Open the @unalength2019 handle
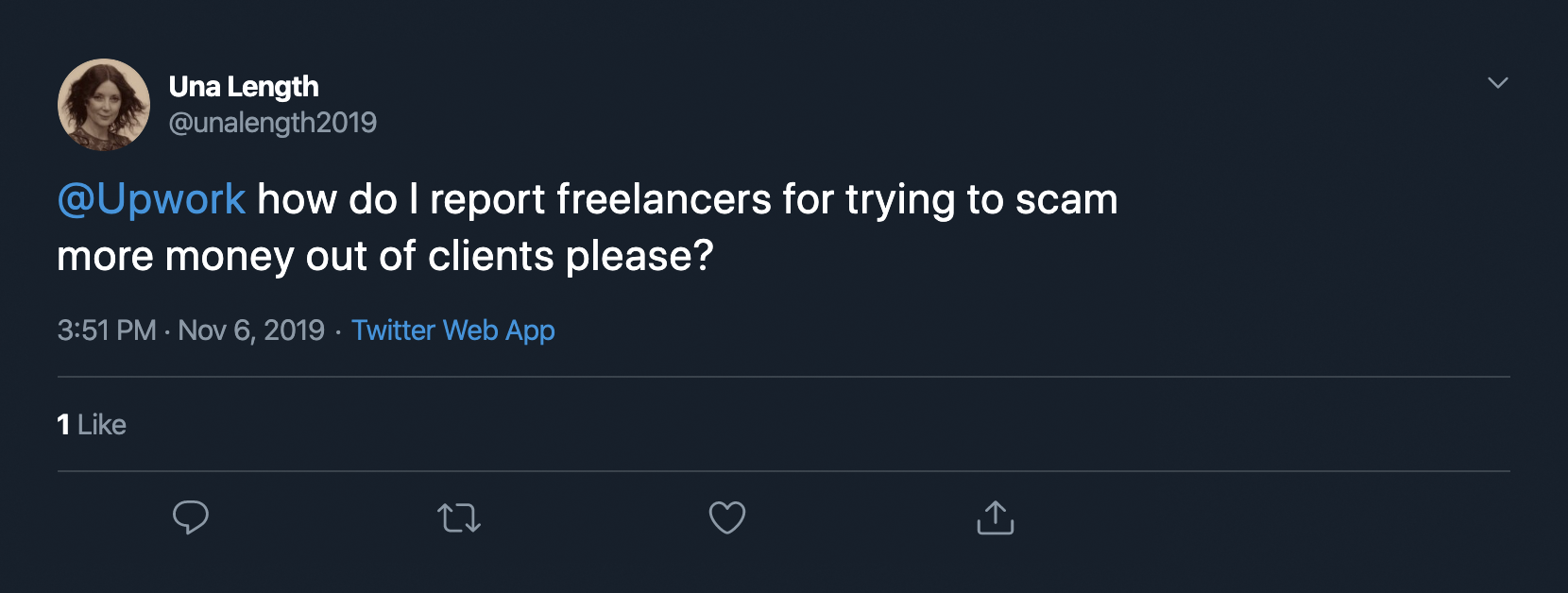Viewport: 1568px width, 593px height. point(272,123)
